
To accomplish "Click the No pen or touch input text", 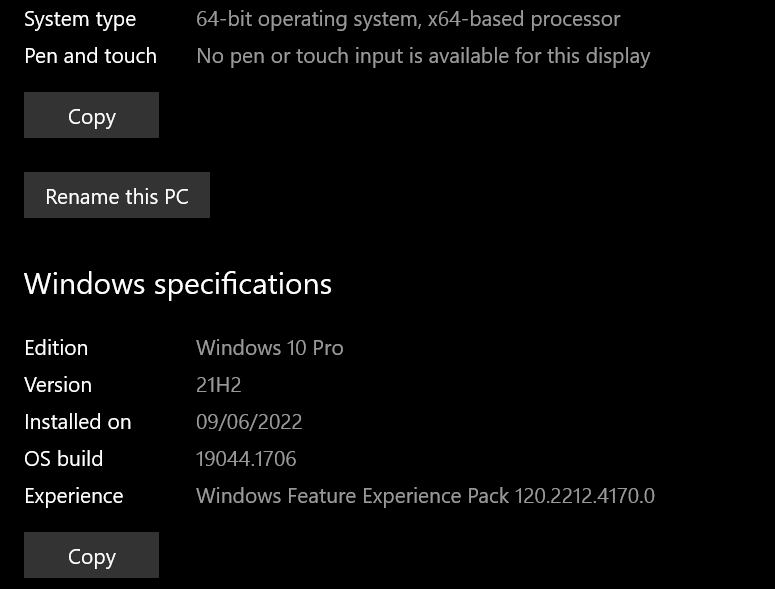I will coord(423,56).
